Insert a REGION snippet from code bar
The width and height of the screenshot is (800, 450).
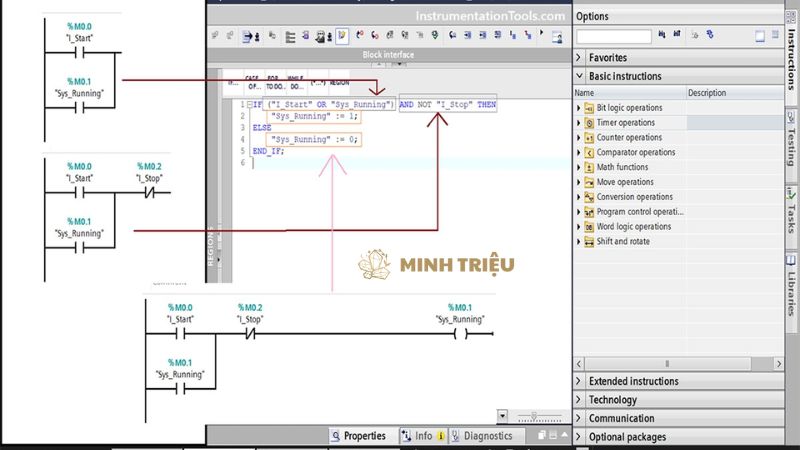tap(339, 82)
